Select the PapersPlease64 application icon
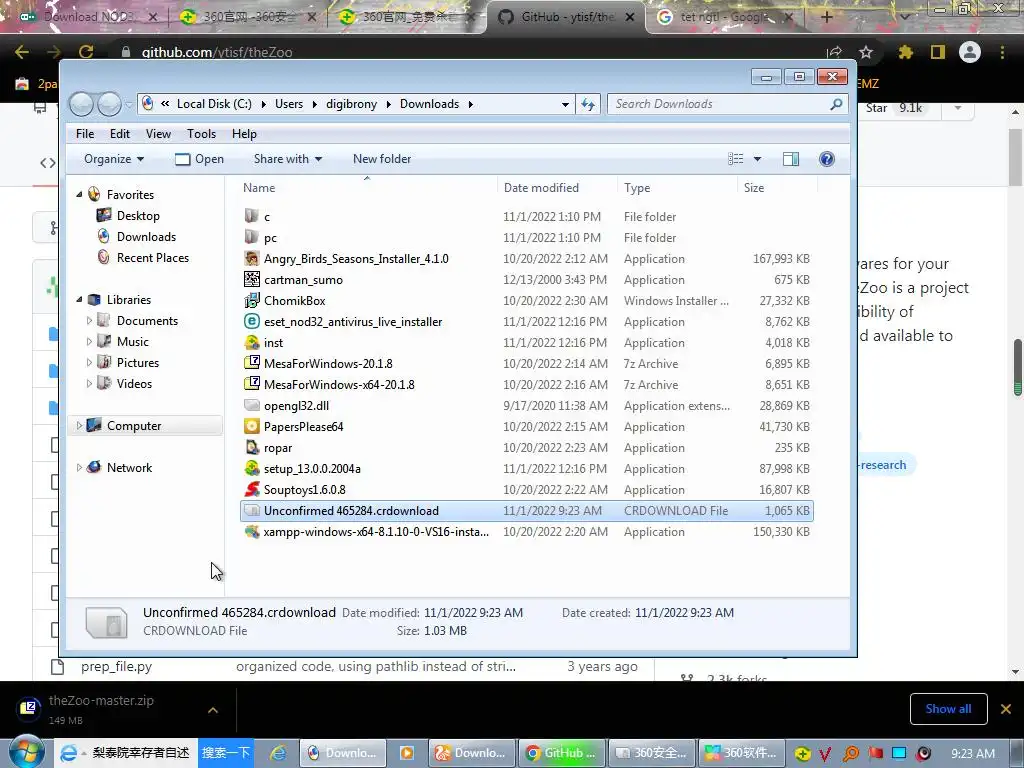Screen dimensions: 1024x768 point(251,426)
